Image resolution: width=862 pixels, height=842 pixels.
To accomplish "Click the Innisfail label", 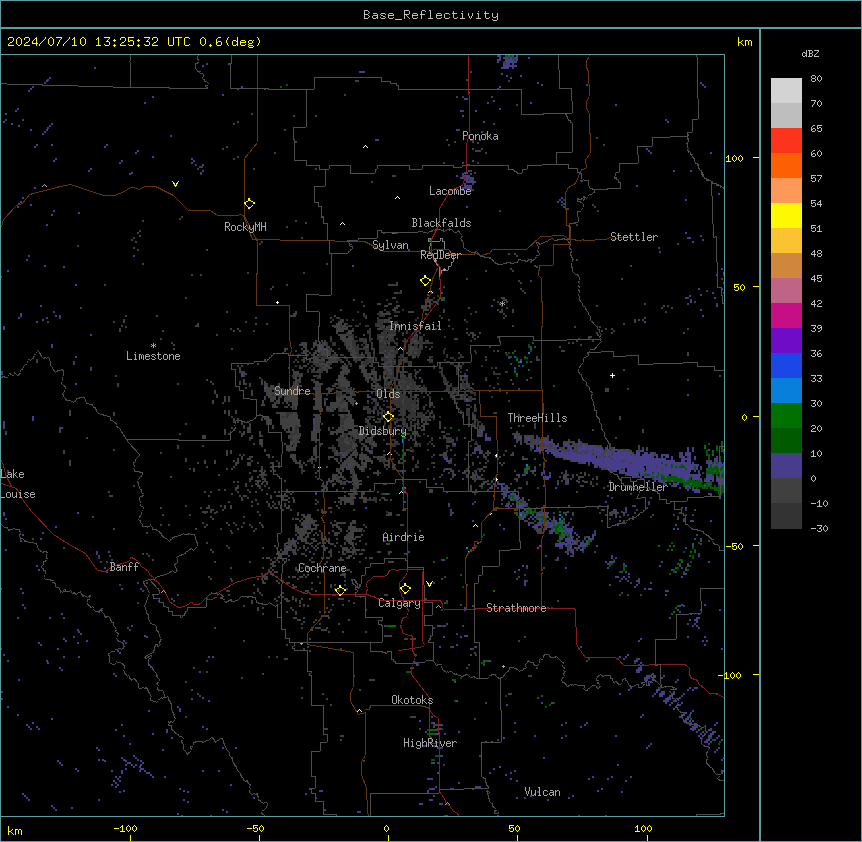I will tap(415, 326).
